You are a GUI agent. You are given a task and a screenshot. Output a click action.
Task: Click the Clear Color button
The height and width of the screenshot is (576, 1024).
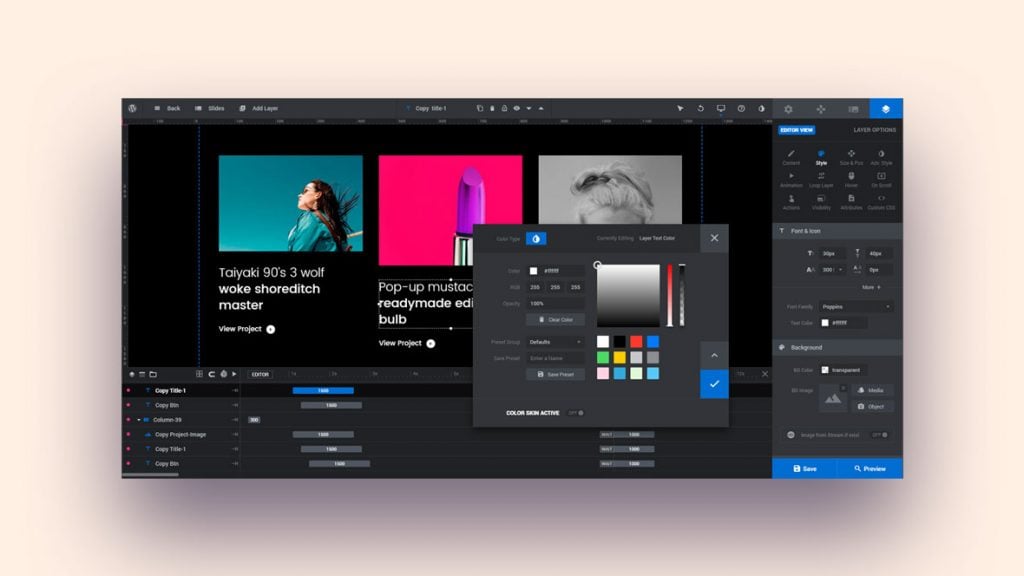click(x=555, y=319)
